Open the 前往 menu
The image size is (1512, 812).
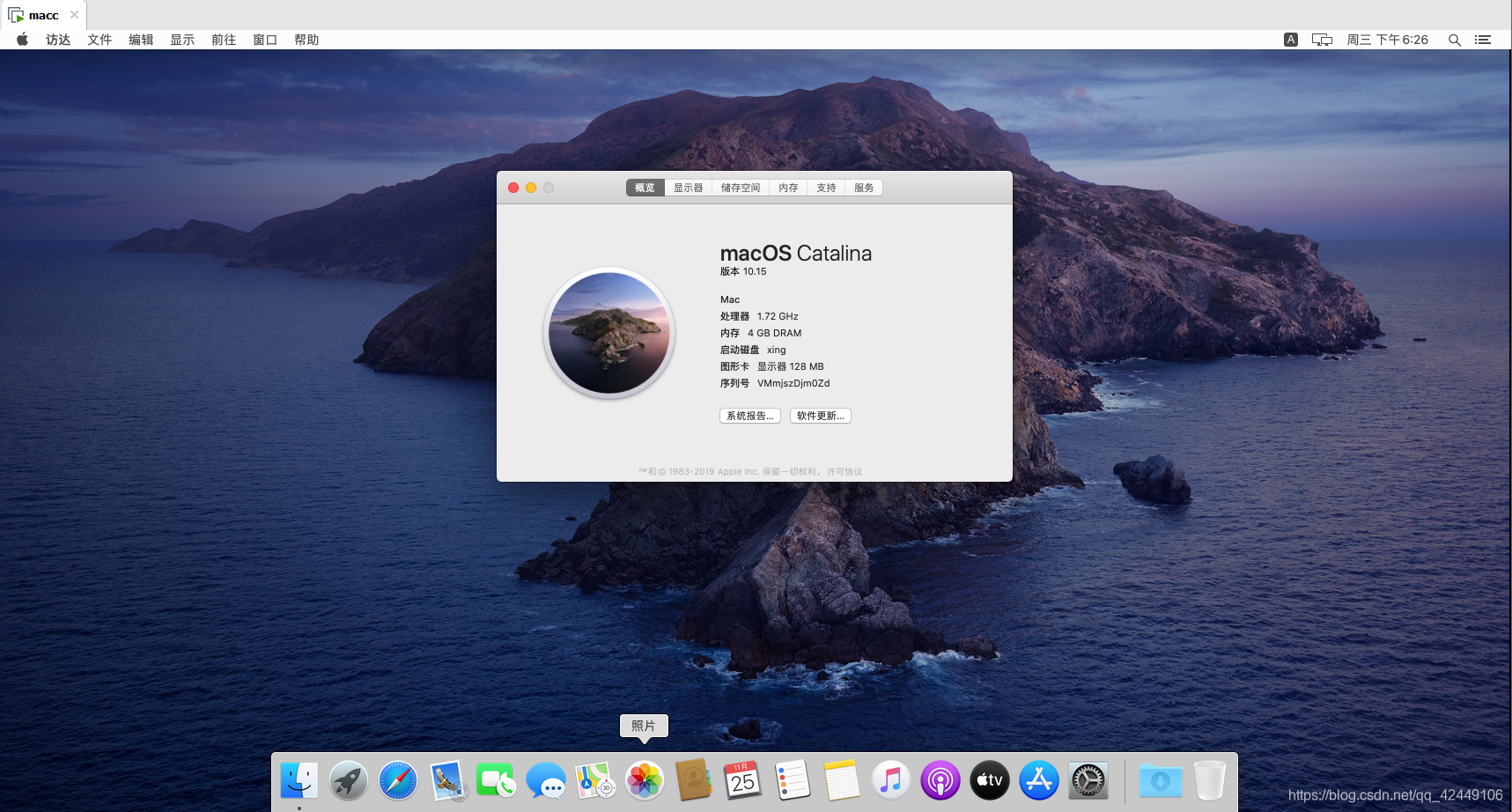pos(224,40)
